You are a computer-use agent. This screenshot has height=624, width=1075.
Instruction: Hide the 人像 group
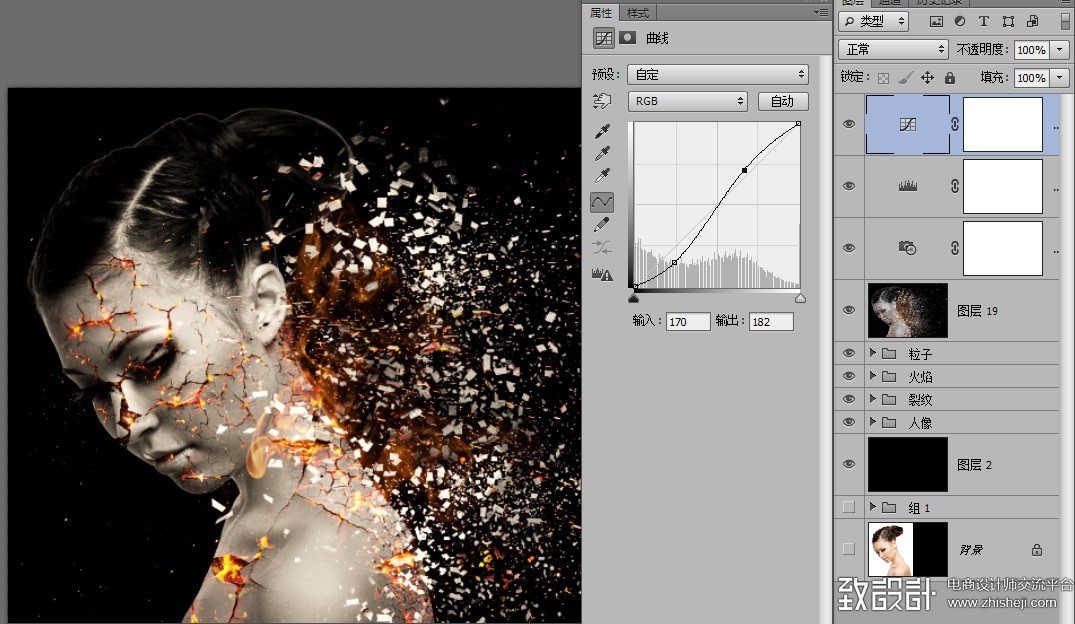[x=849, y=422]
